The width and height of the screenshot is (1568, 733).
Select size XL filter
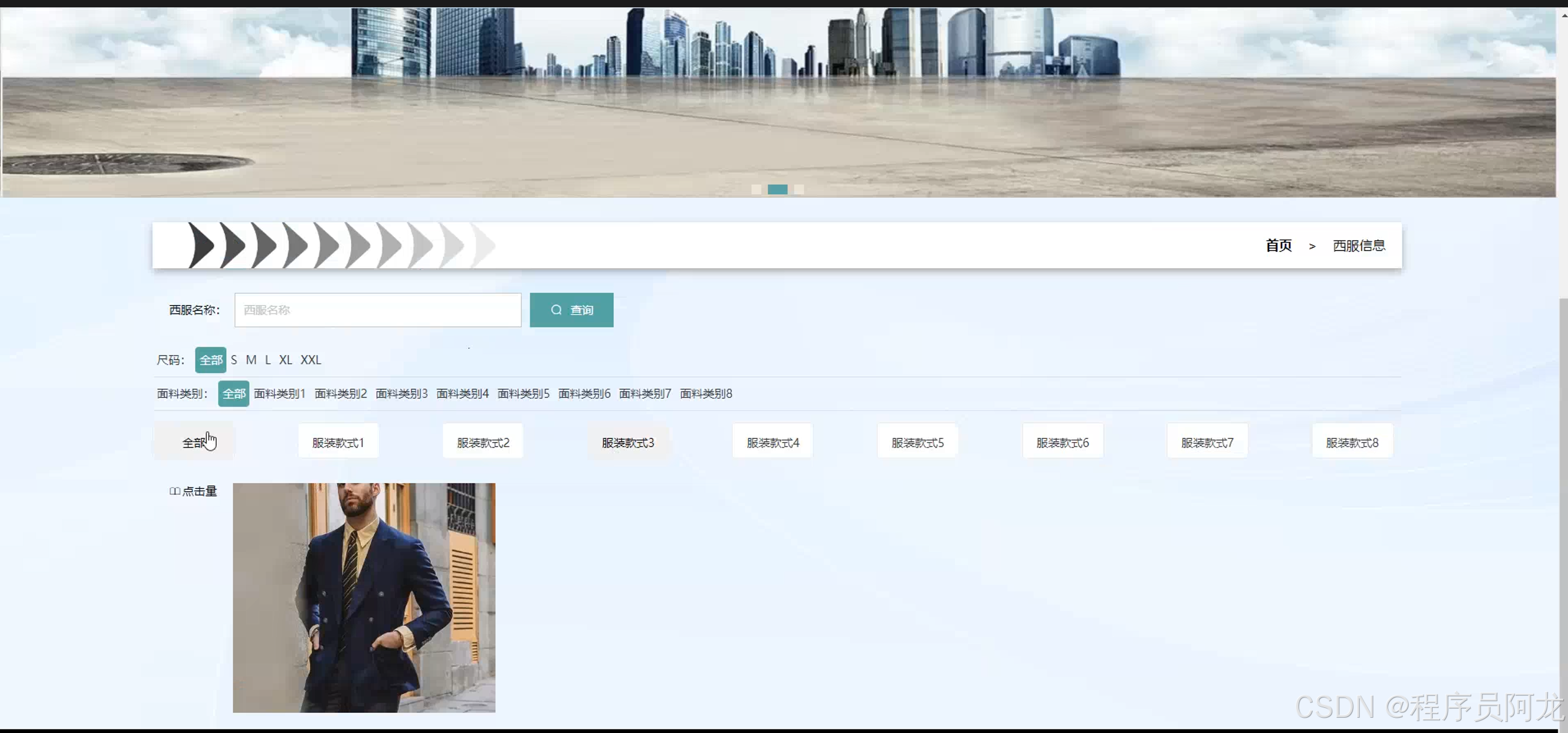click(285, 360)
